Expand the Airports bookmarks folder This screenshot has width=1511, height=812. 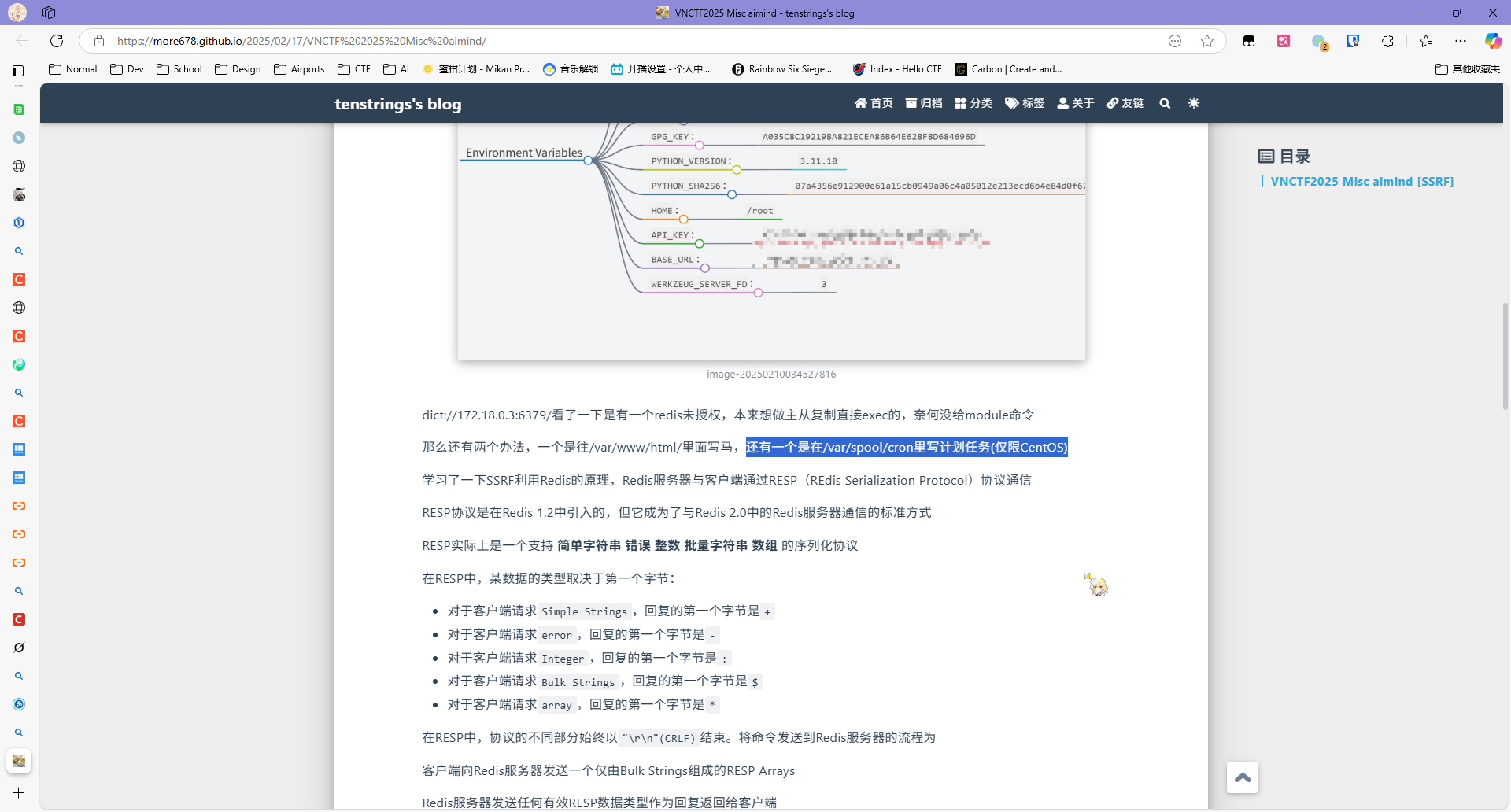pos(299,69)
